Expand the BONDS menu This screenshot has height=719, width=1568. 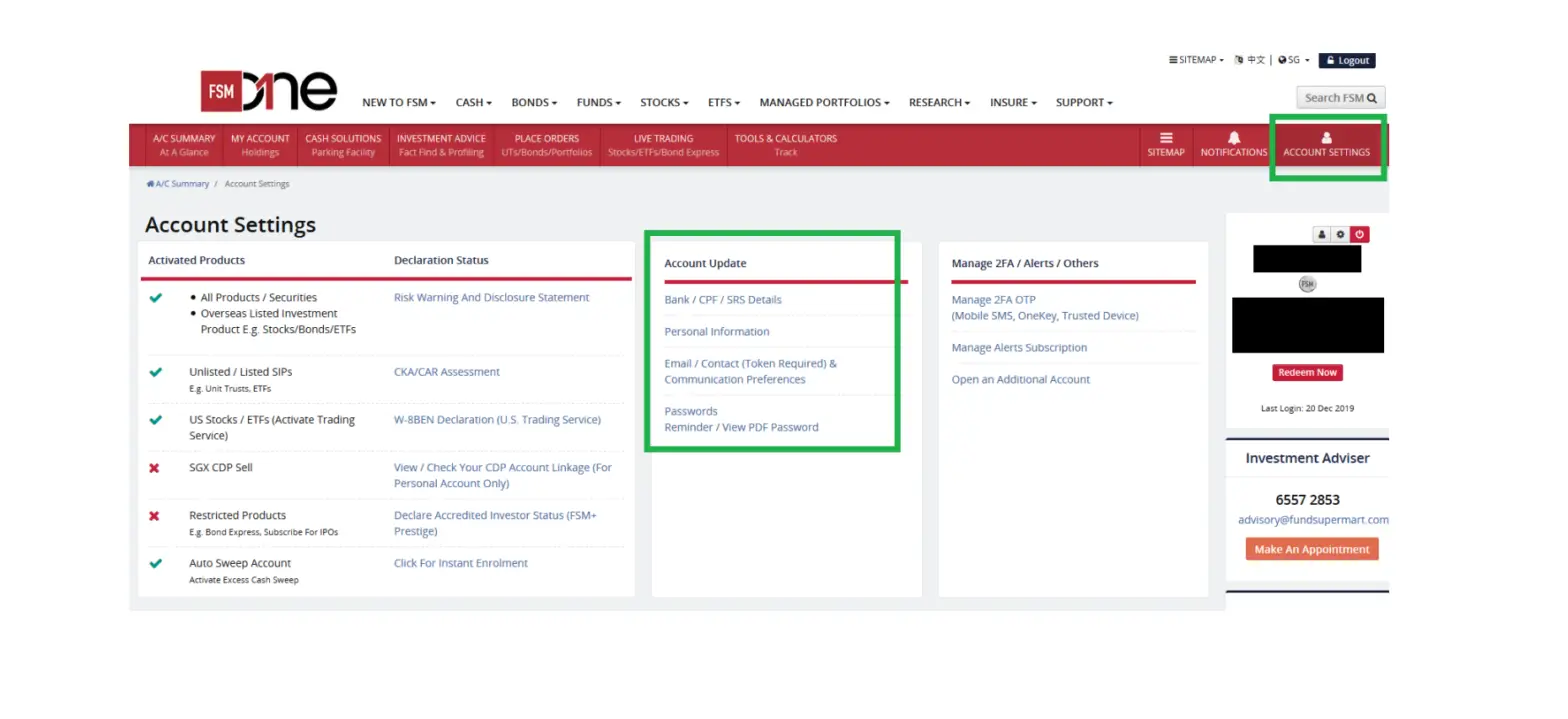point(534,102)
